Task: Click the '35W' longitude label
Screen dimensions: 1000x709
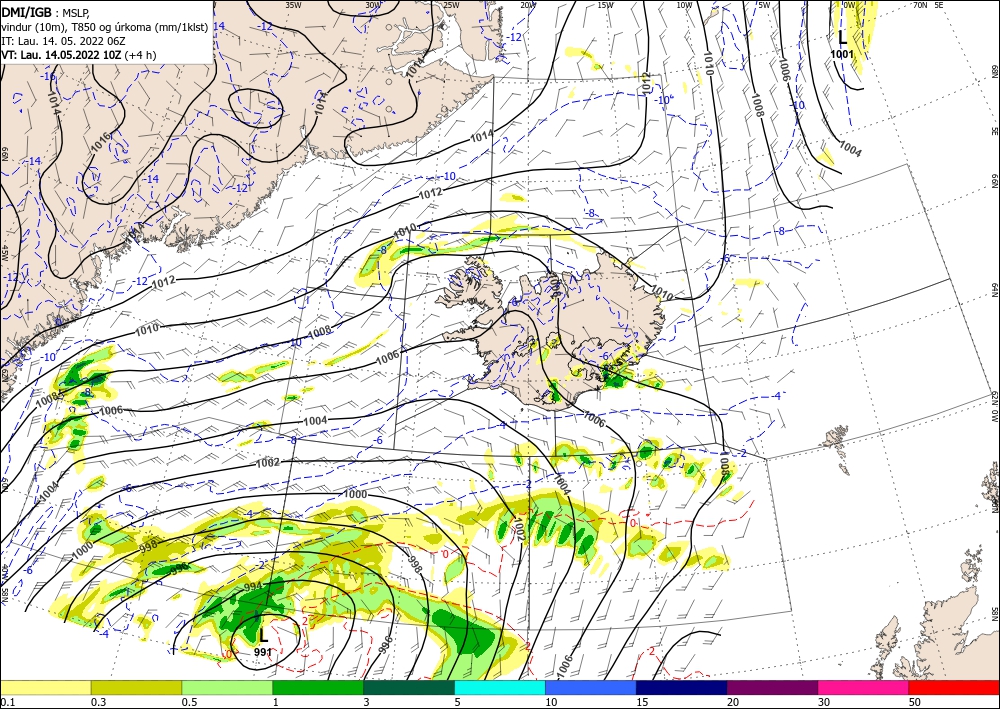Action: pos(293,5)
